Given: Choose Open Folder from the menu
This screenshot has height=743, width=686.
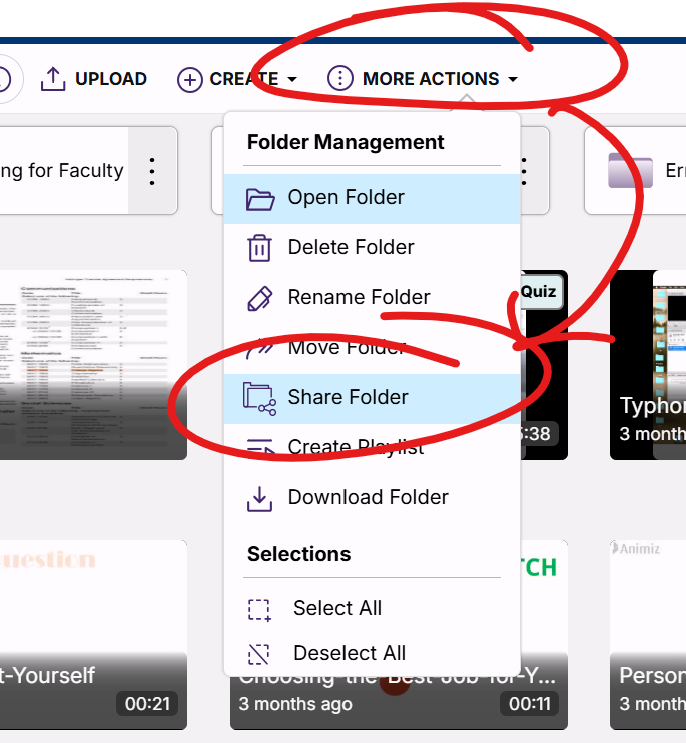Looking at the screenshot, I should pyautogui.click(x=372, y=199).
